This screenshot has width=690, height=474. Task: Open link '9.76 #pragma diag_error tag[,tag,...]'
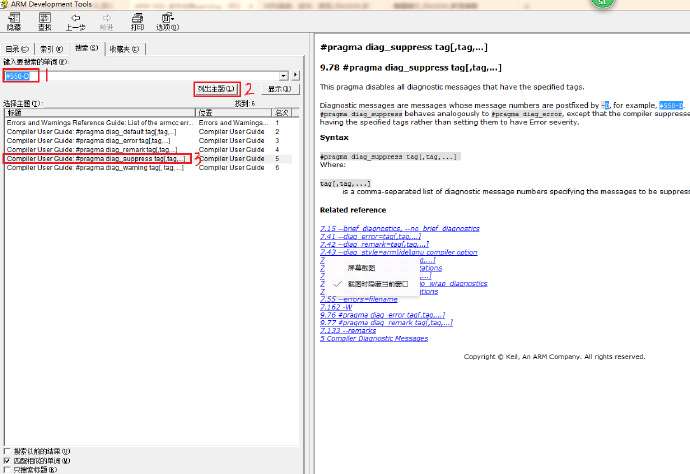[382, 315]
